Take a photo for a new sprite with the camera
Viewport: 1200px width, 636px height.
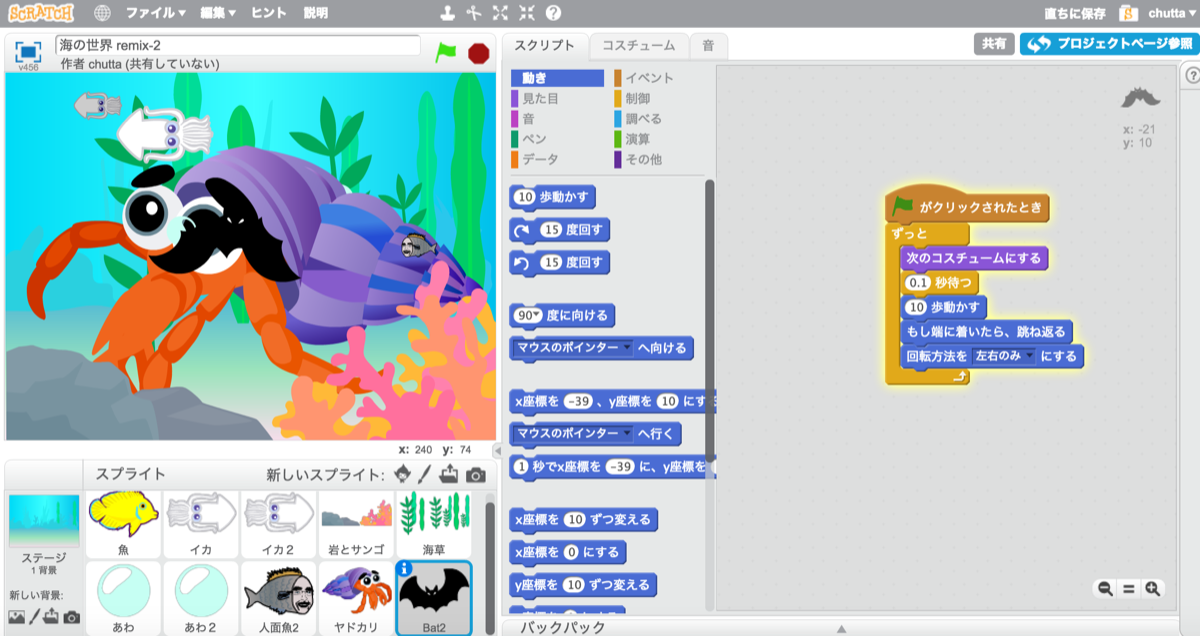click(x=475, y=472)
